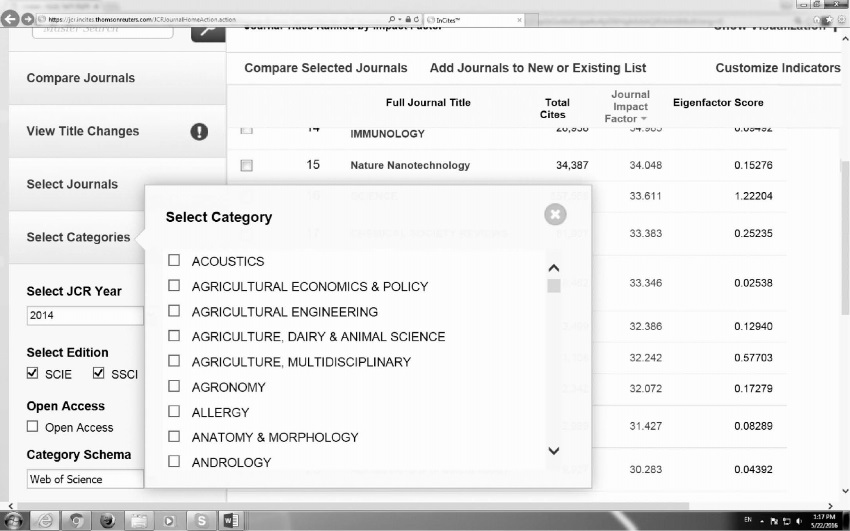The image size is (850, 531).
Task: Click the Total Cites column header
Action: [557, 108]
